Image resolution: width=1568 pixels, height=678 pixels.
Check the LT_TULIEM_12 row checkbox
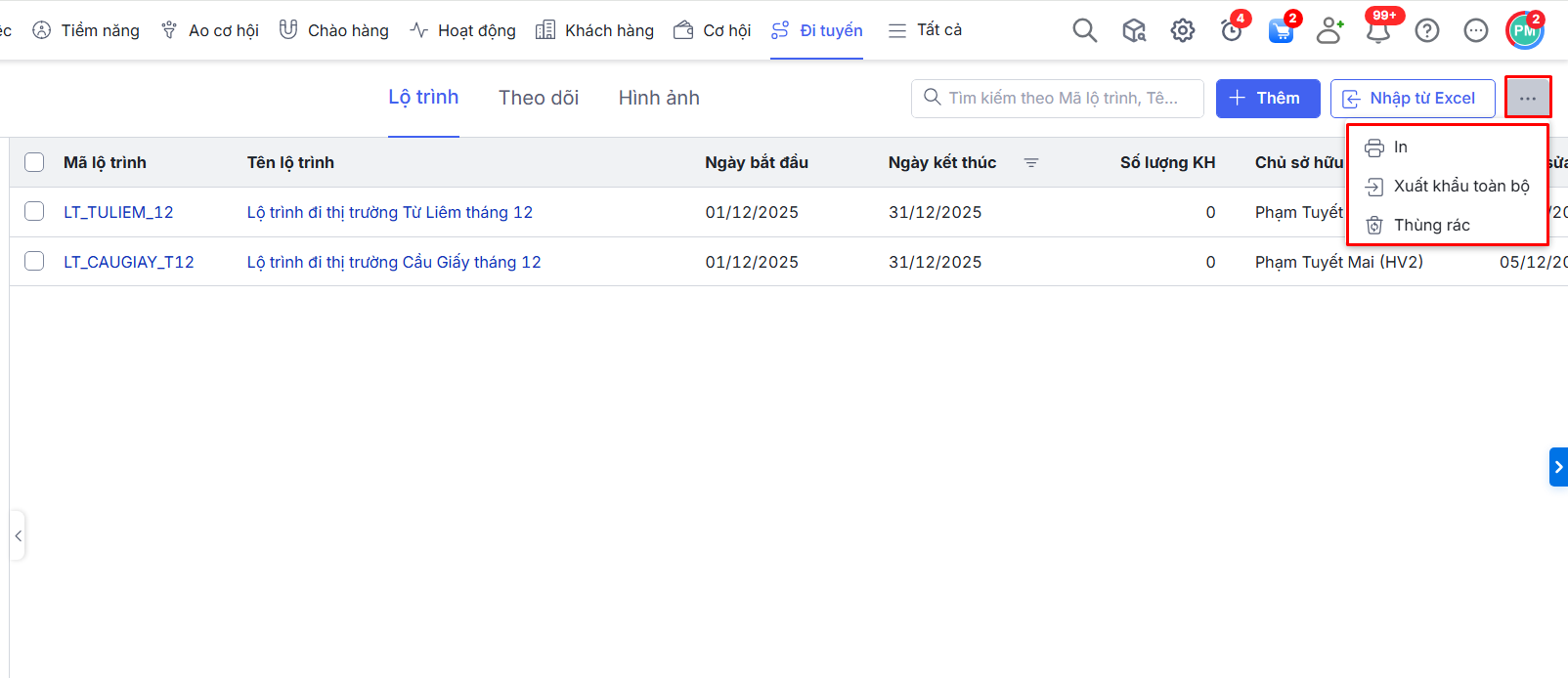pos(34,211)
